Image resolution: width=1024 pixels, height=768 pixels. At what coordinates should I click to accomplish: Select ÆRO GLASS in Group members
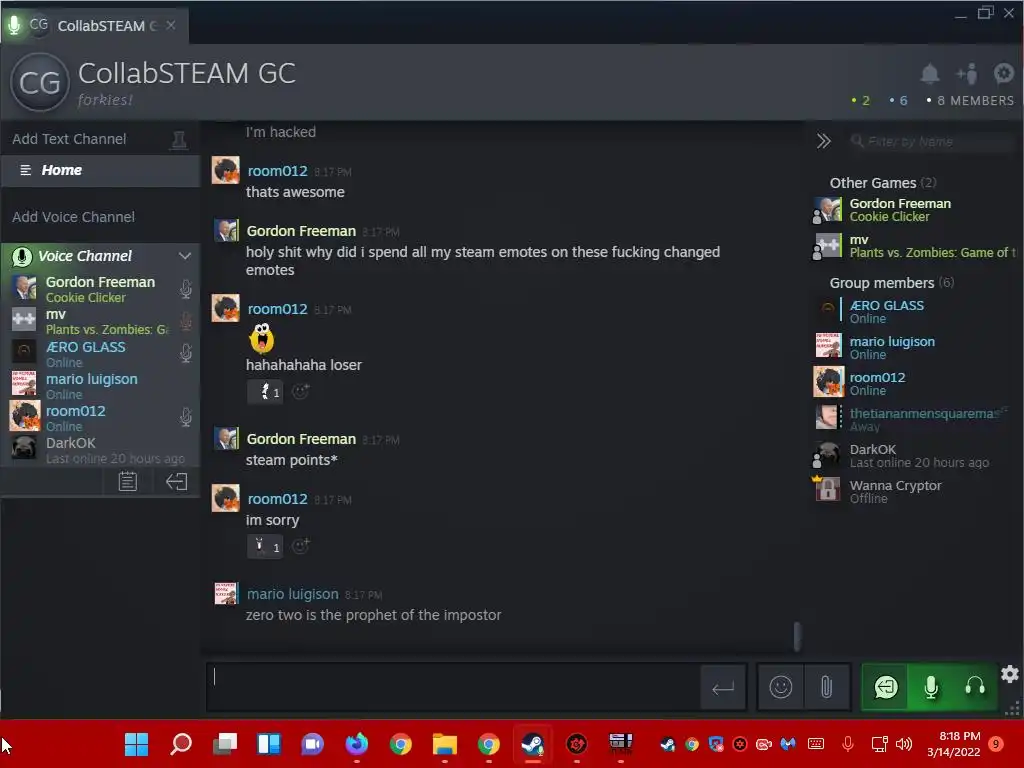pos(914,312)
